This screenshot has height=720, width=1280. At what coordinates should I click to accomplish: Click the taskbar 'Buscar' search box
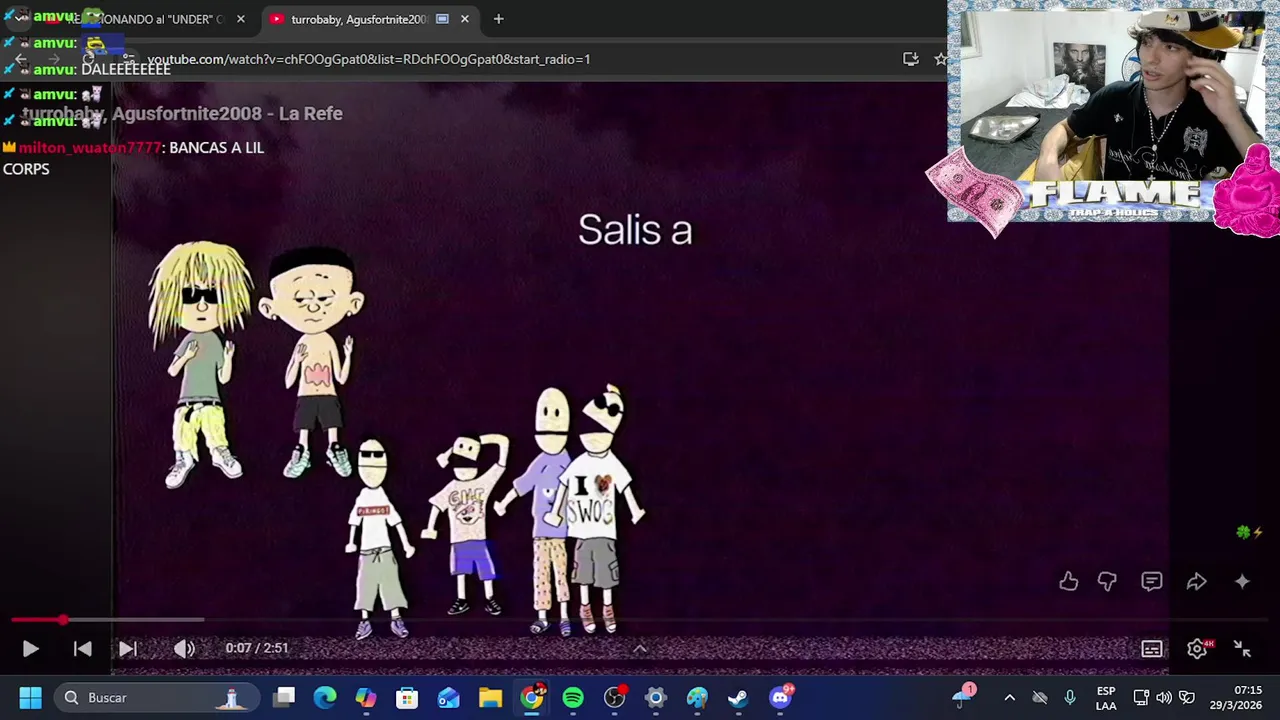(156, 698)
